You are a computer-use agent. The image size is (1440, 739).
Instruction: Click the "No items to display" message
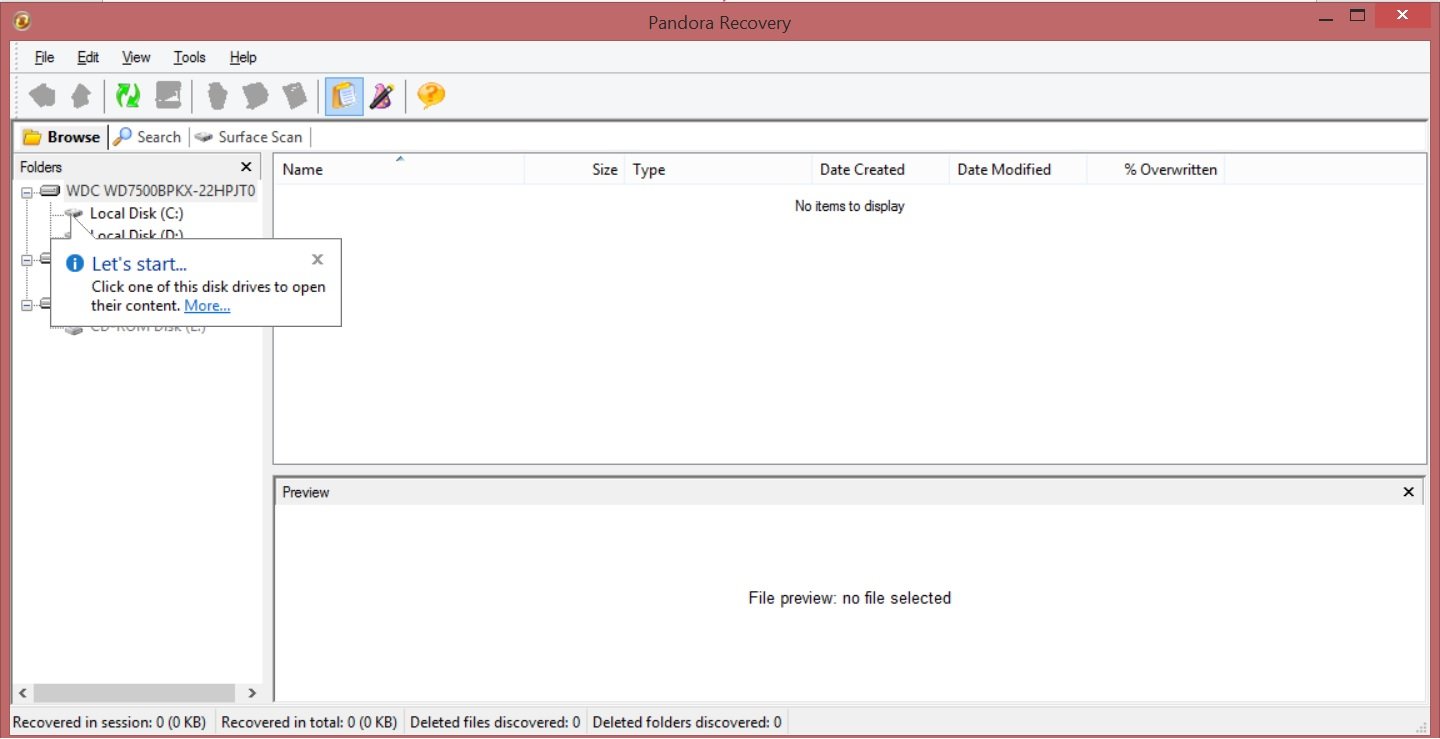850,206
